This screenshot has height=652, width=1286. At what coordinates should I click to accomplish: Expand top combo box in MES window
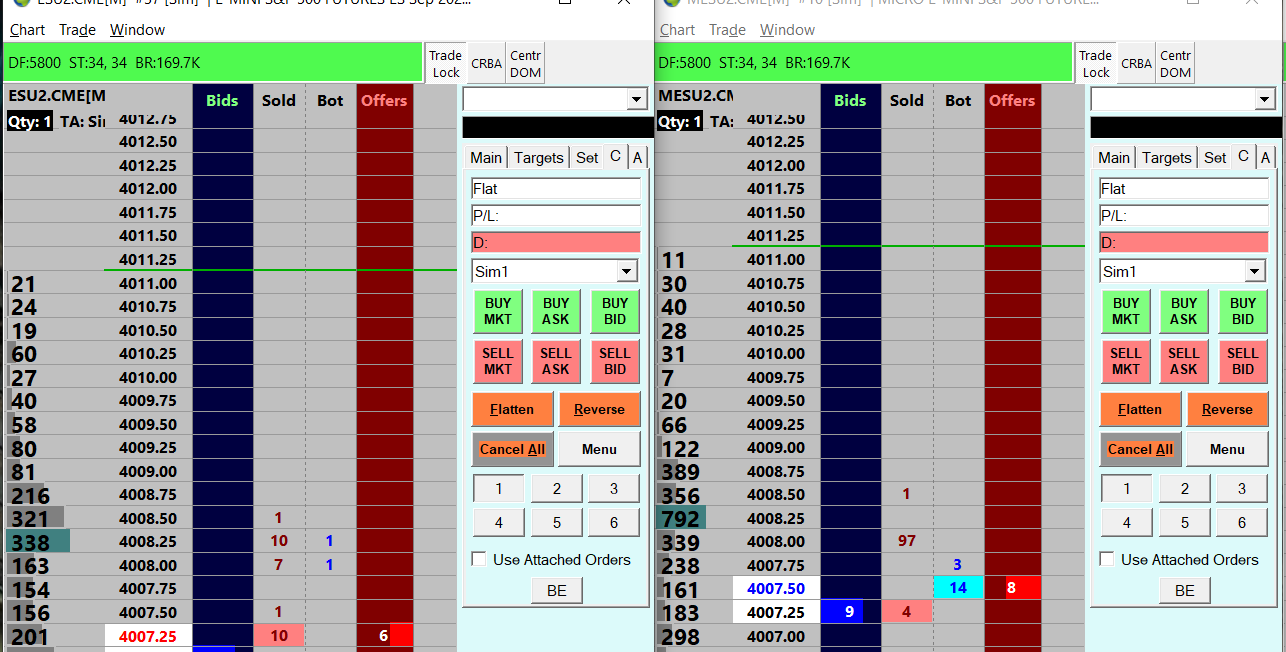click(1264, 99)
